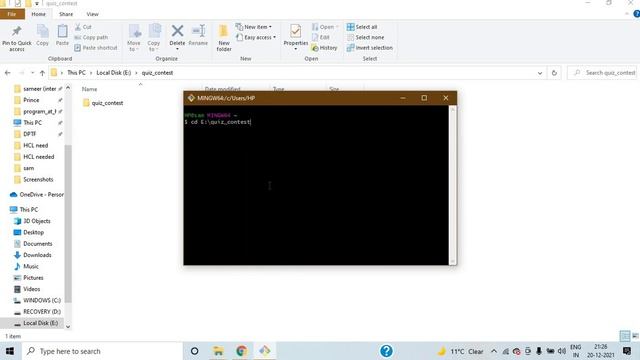Switch to the Home tab
Image resolution: width=640 pixels, height=360 pixels.
(38, 14)
